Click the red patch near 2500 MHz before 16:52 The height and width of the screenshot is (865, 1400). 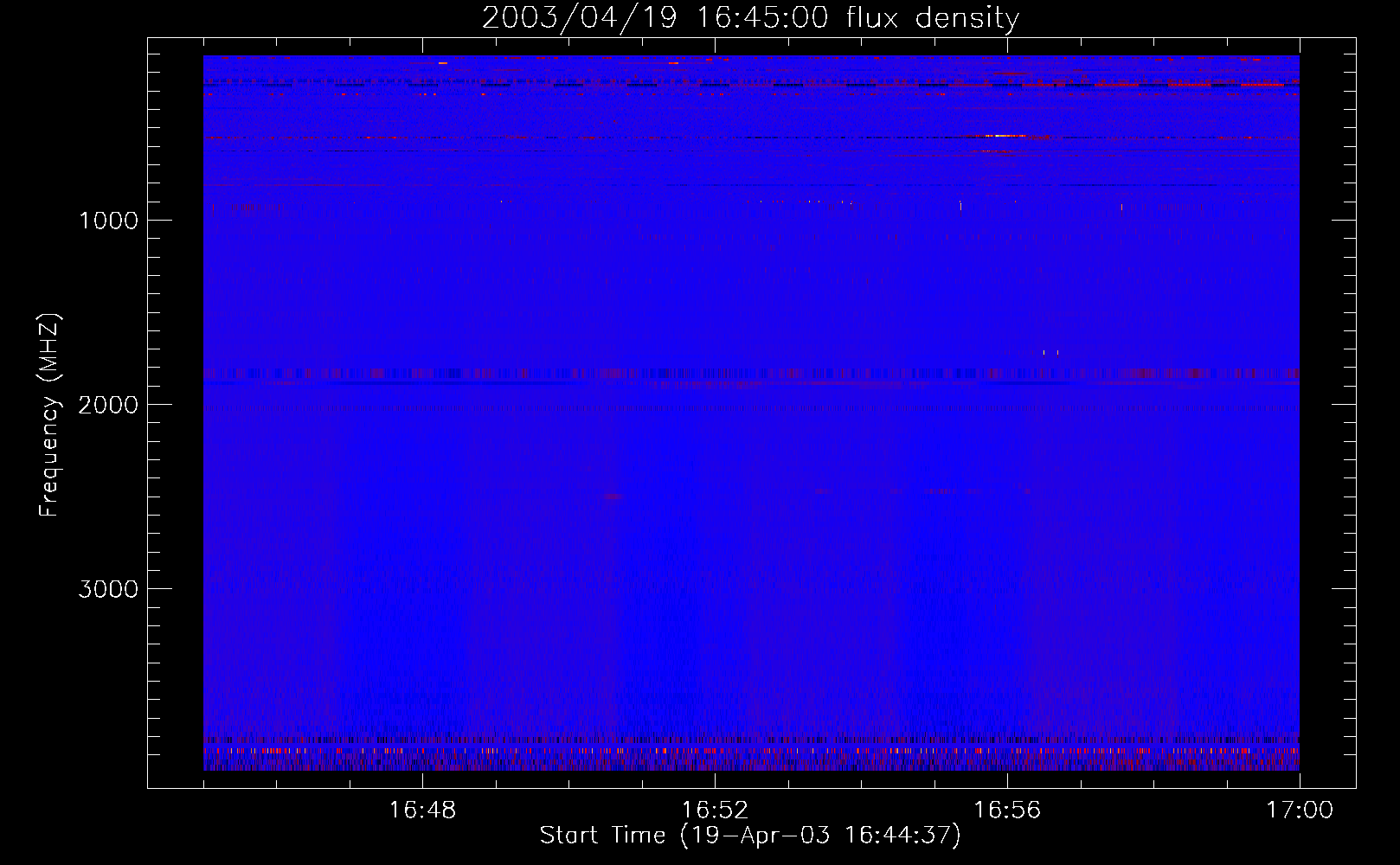coord(613,497)
